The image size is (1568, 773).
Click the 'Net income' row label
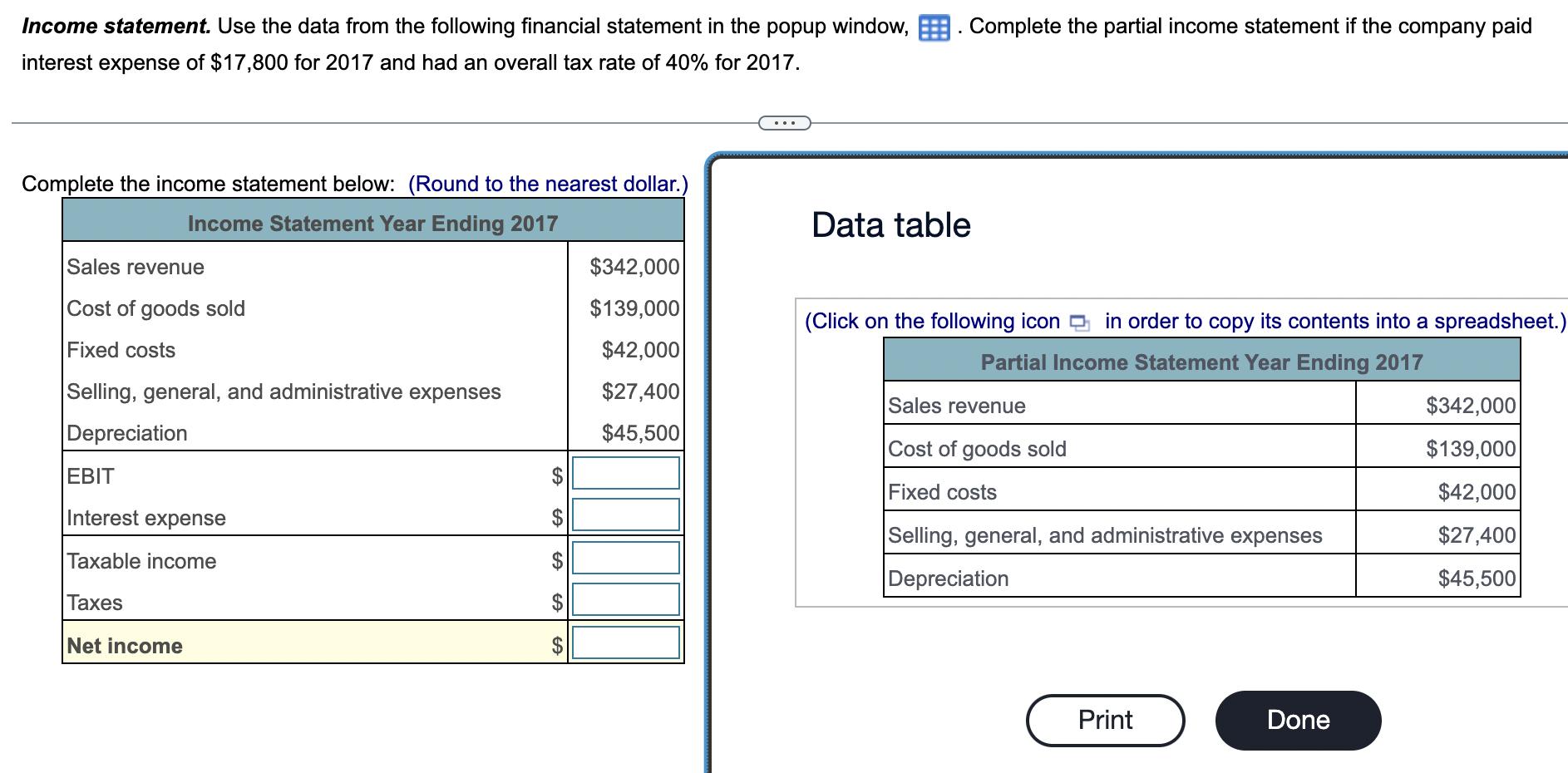(124, 646)
